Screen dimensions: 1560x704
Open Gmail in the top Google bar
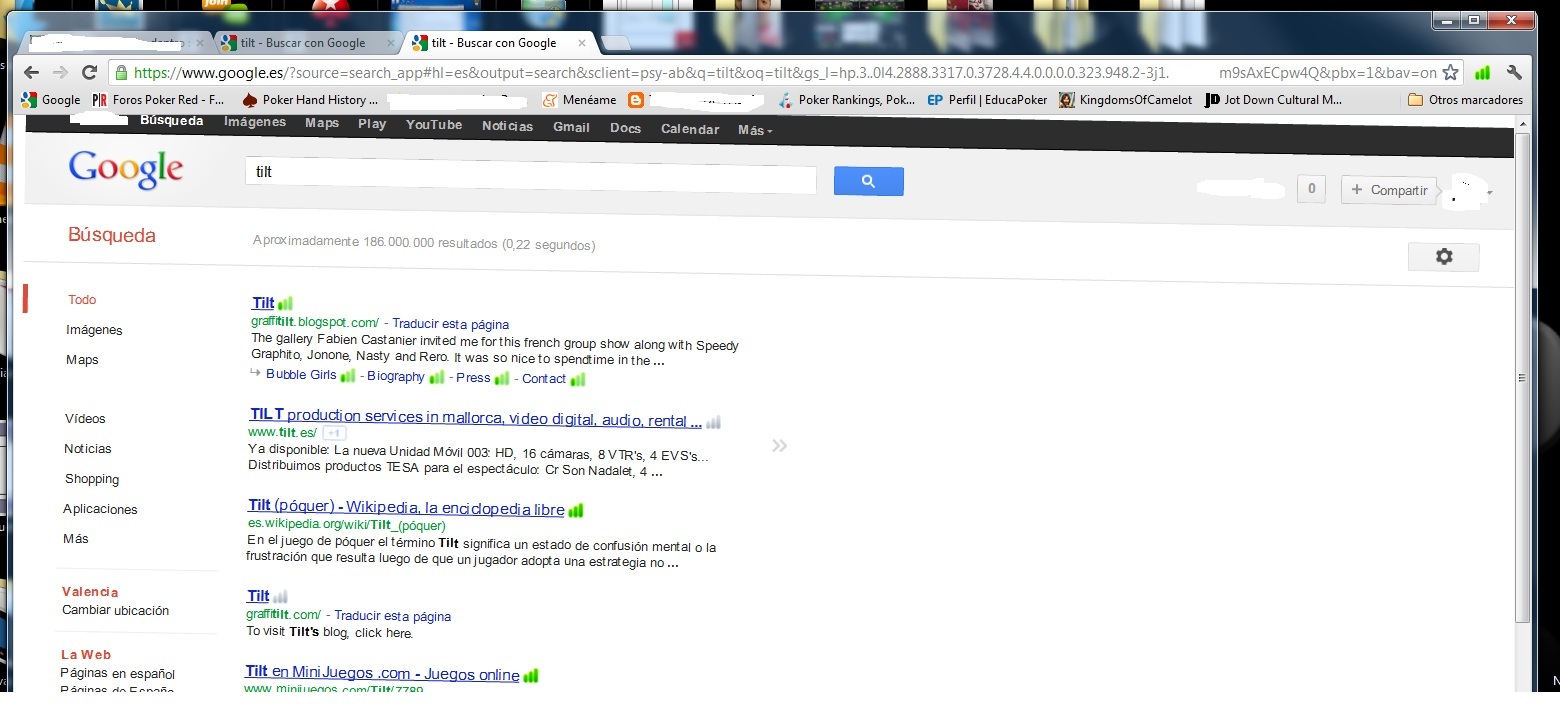[571, 127]
